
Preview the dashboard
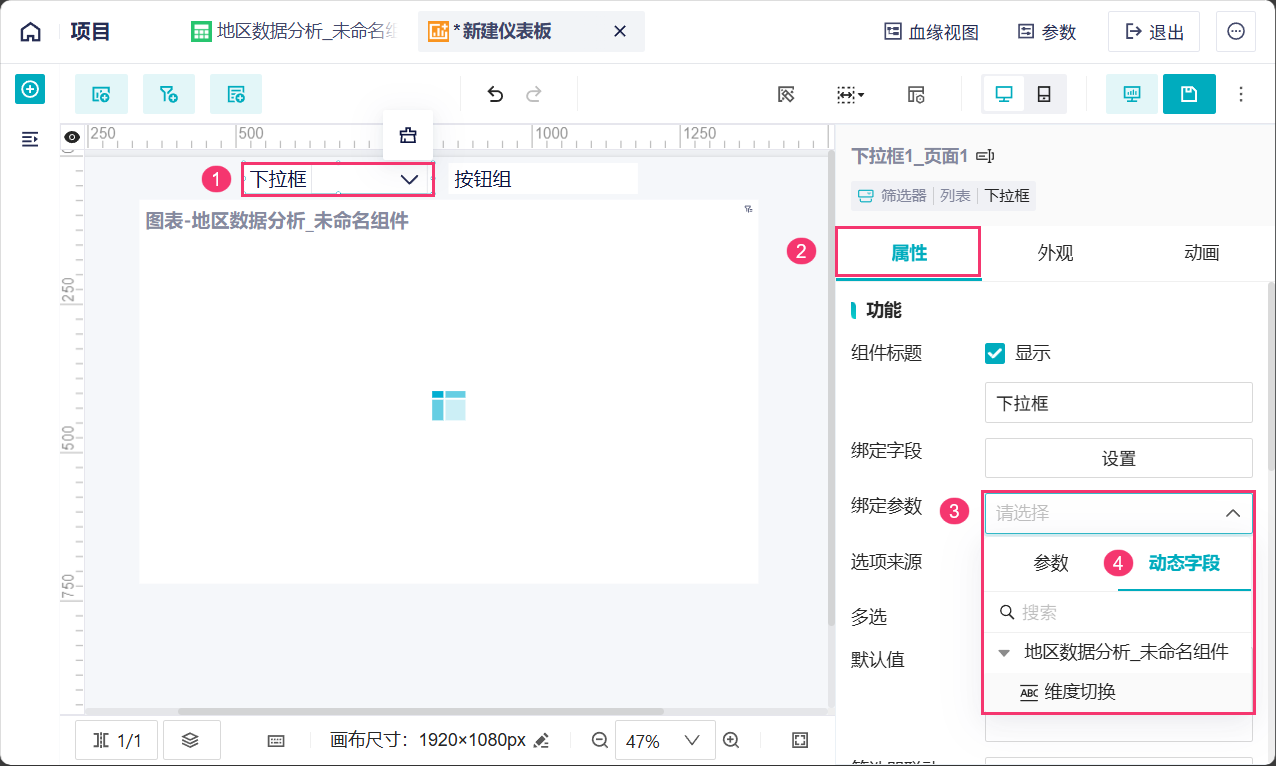coord(1132,94)
